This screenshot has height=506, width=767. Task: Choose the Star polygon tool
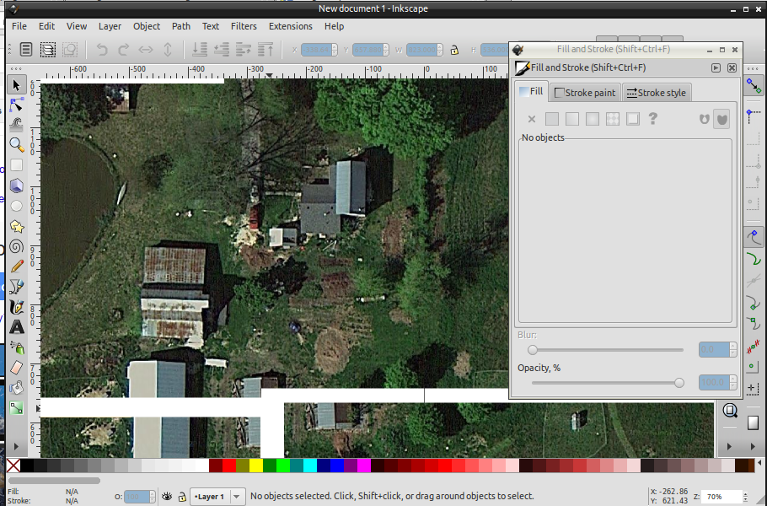tap(17, 226)
